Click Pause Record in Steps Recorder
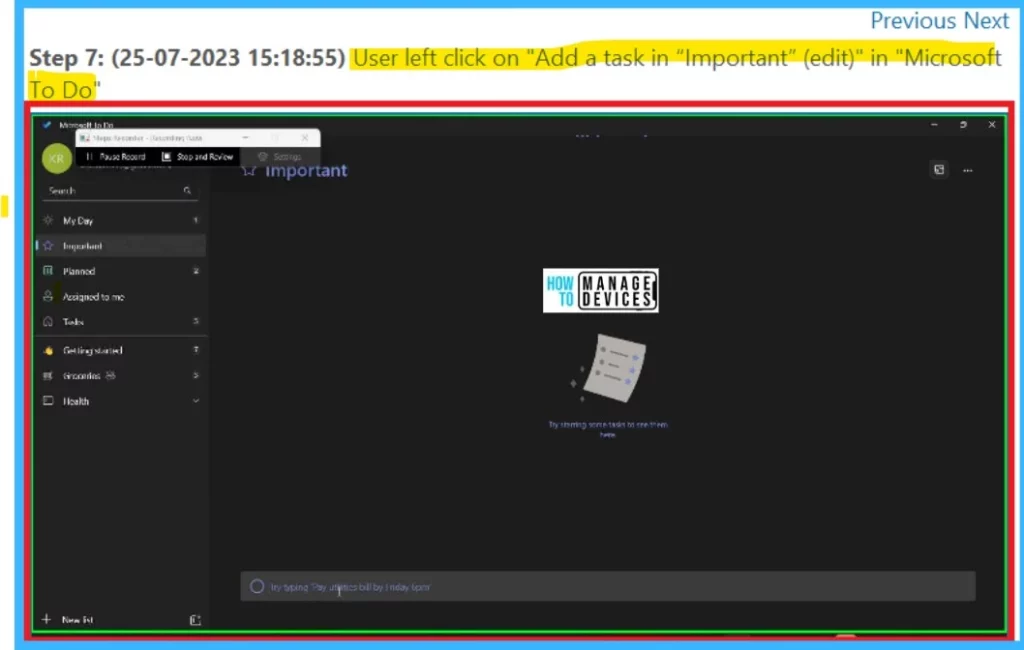 116,157
